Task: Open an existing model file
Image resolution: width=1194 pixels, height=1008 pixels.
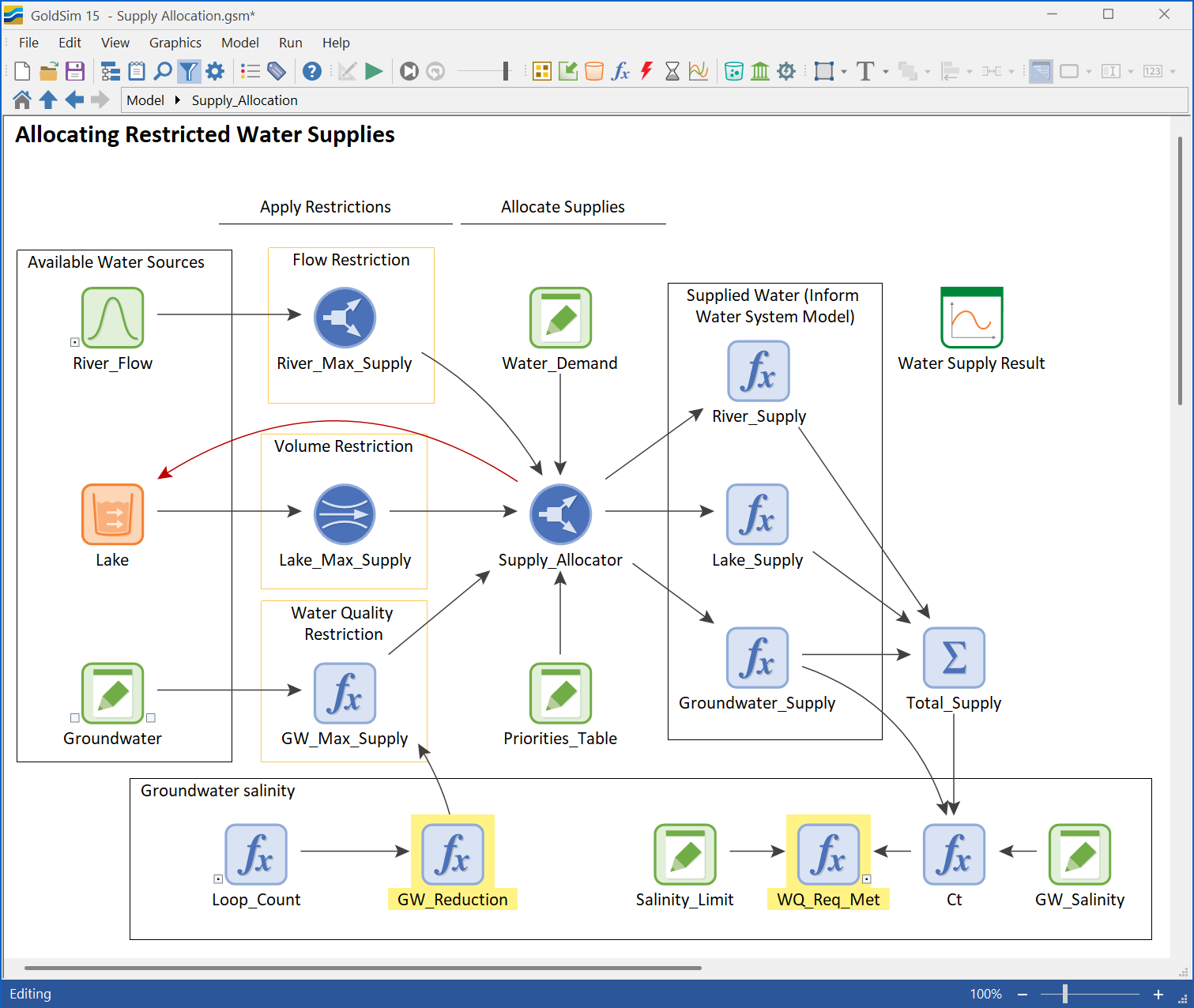Action: [48, 71]
